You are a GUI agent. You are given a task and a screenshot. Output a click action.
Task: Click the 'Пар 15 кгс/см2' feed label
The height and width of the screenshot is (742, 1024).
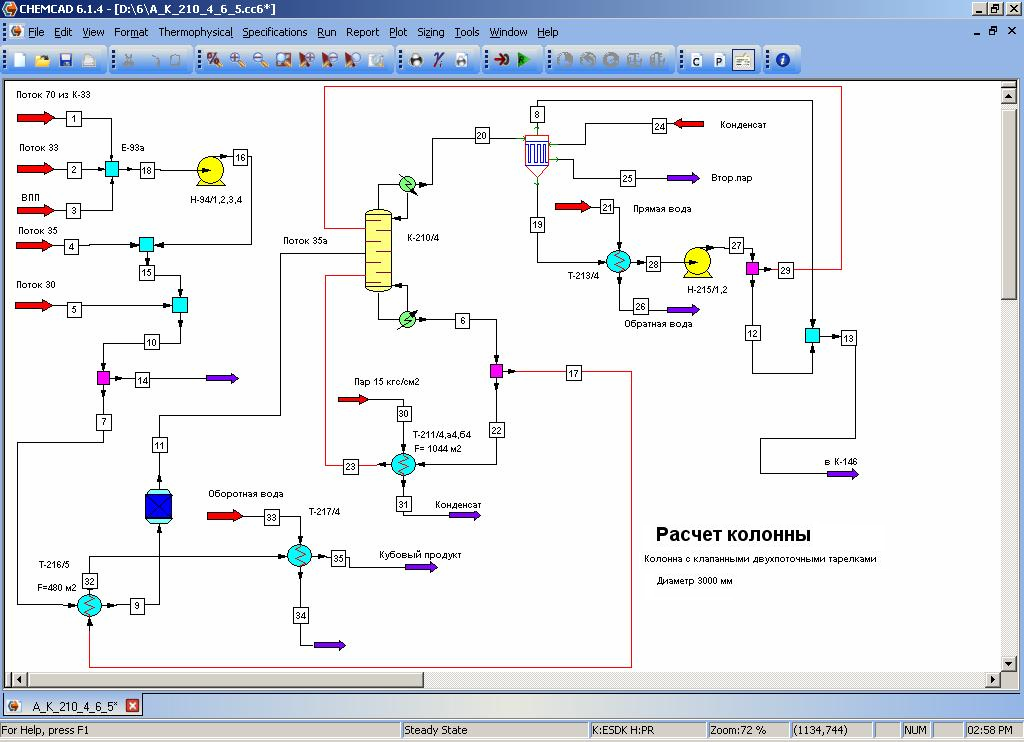[387, 381]
